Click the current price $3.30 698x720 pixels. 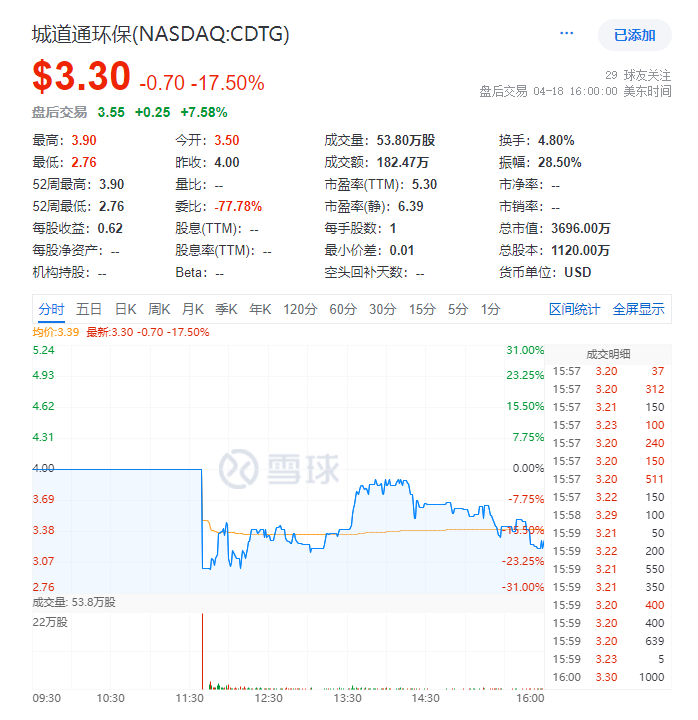[81, 76]
